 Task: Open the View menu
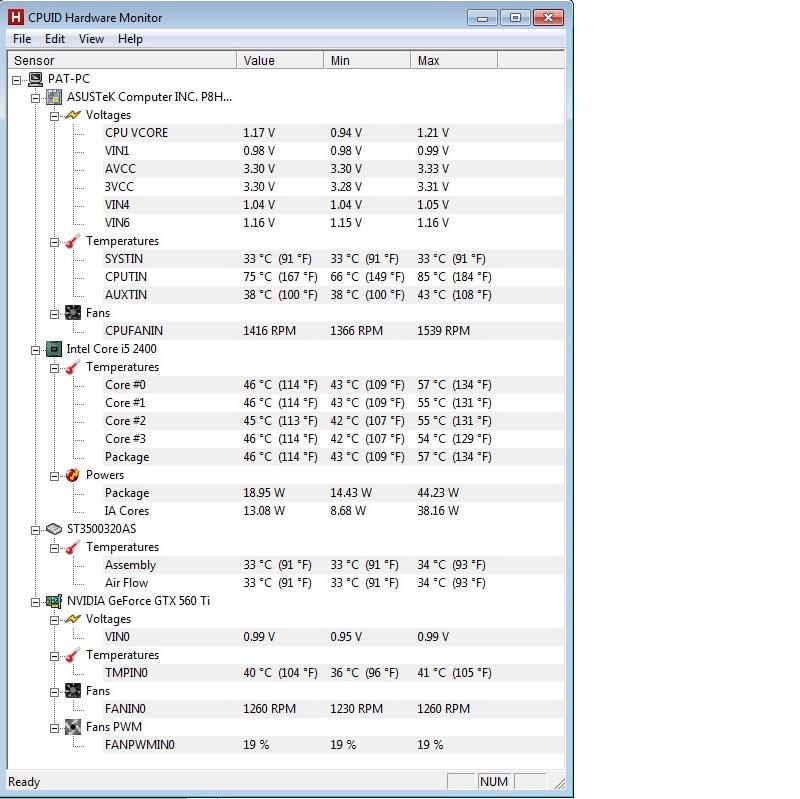point(91,39)
